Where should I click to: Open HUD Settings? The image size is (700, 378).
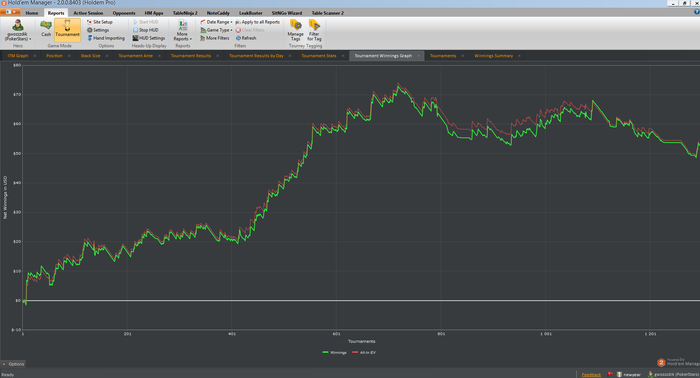(149, 38)
